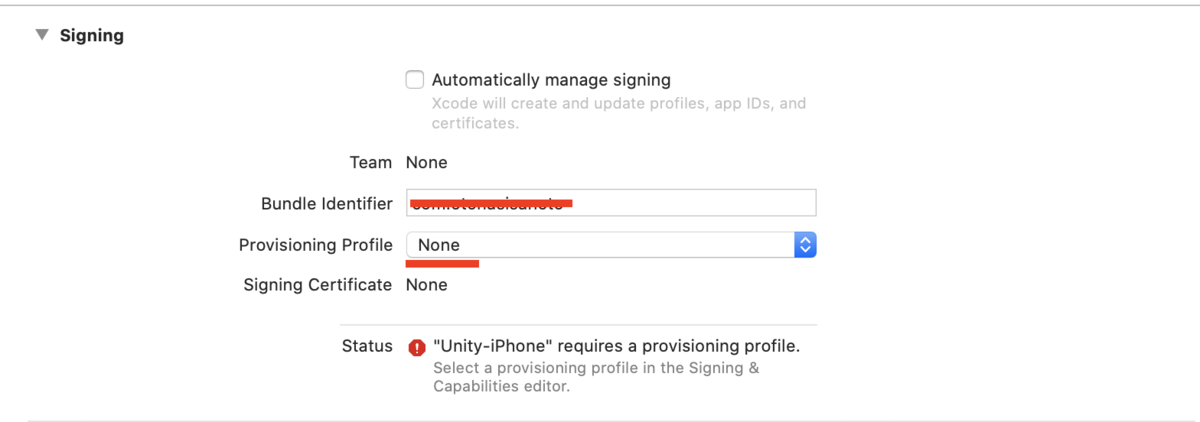Viewport: 1200px width, 422px height.
Task: Click the "Automatically manage signing" label text
Action: click(x=551, y=80)
